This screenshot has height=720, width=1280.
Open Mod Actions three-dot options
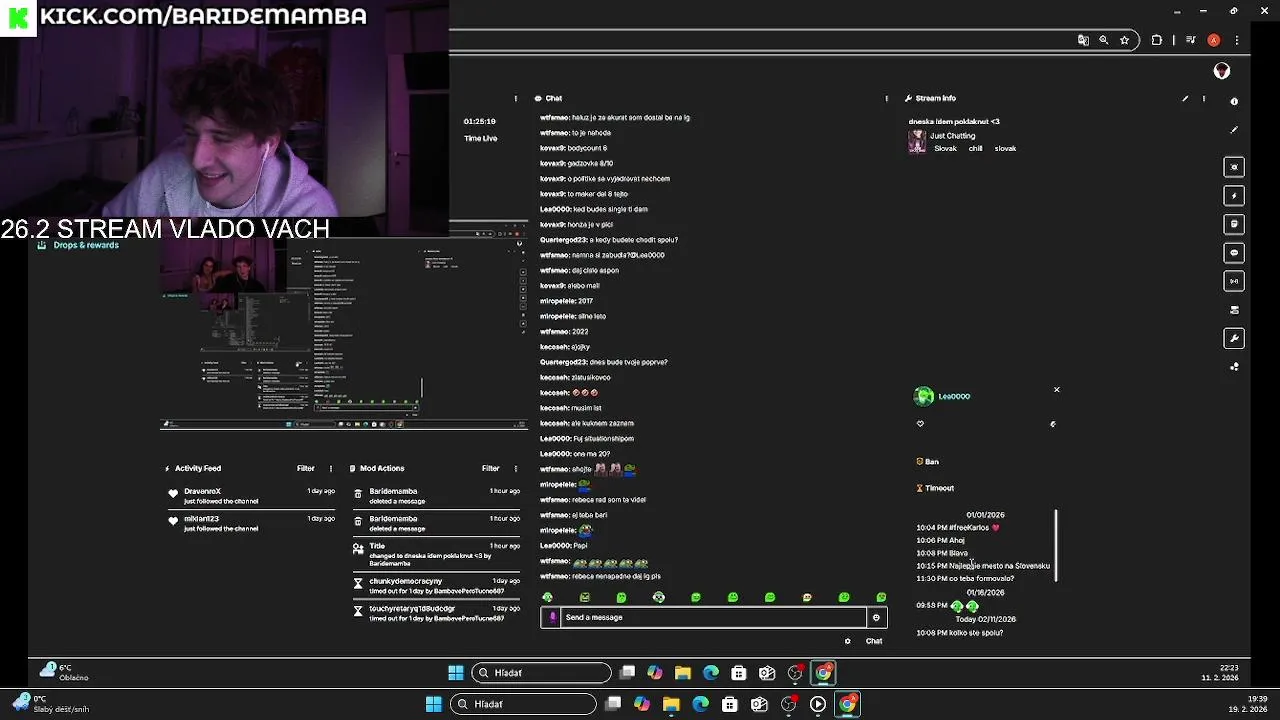516,468
